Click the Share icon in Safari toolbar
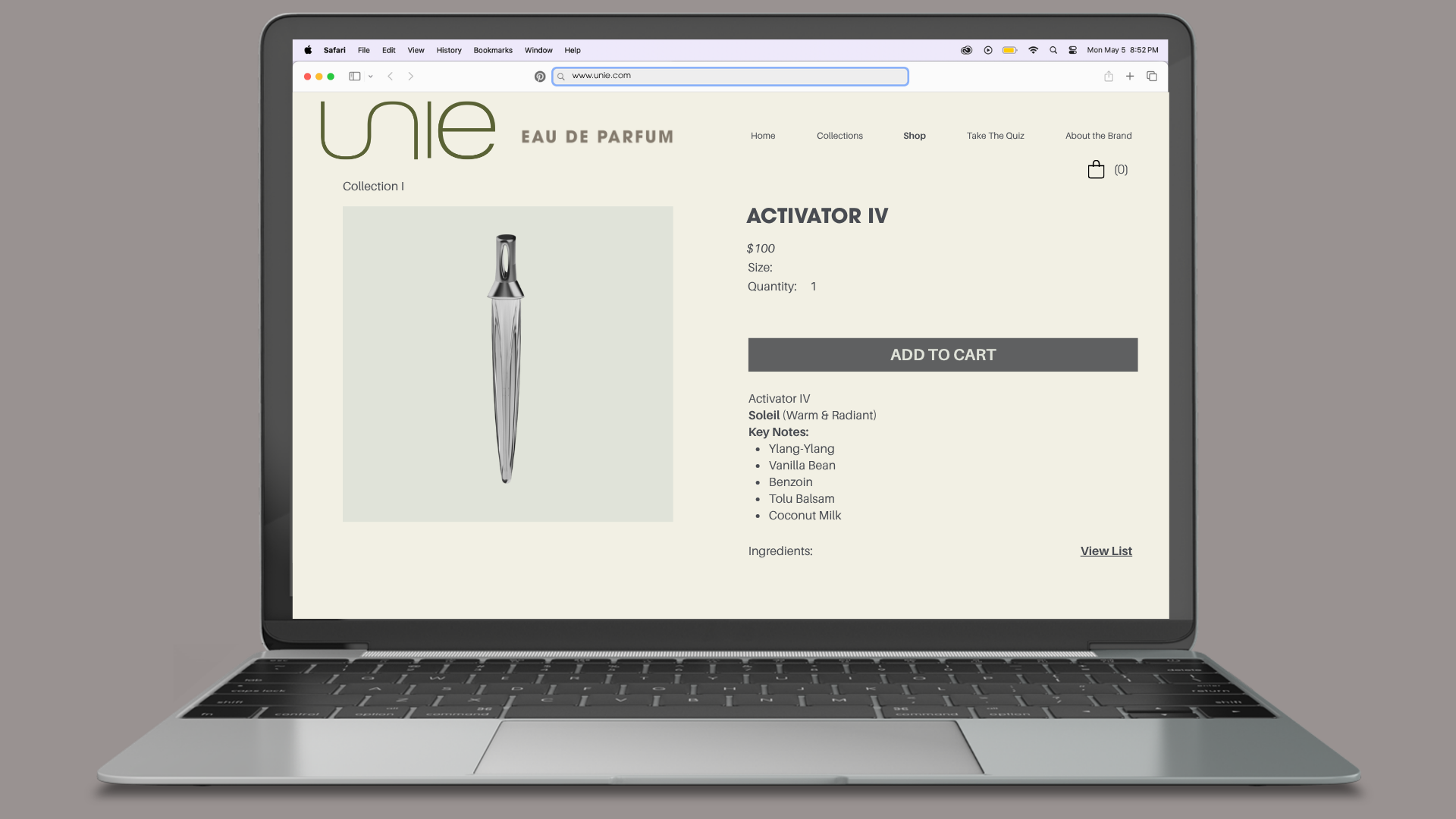The image size is (1456, 819). pos(1109,76)
